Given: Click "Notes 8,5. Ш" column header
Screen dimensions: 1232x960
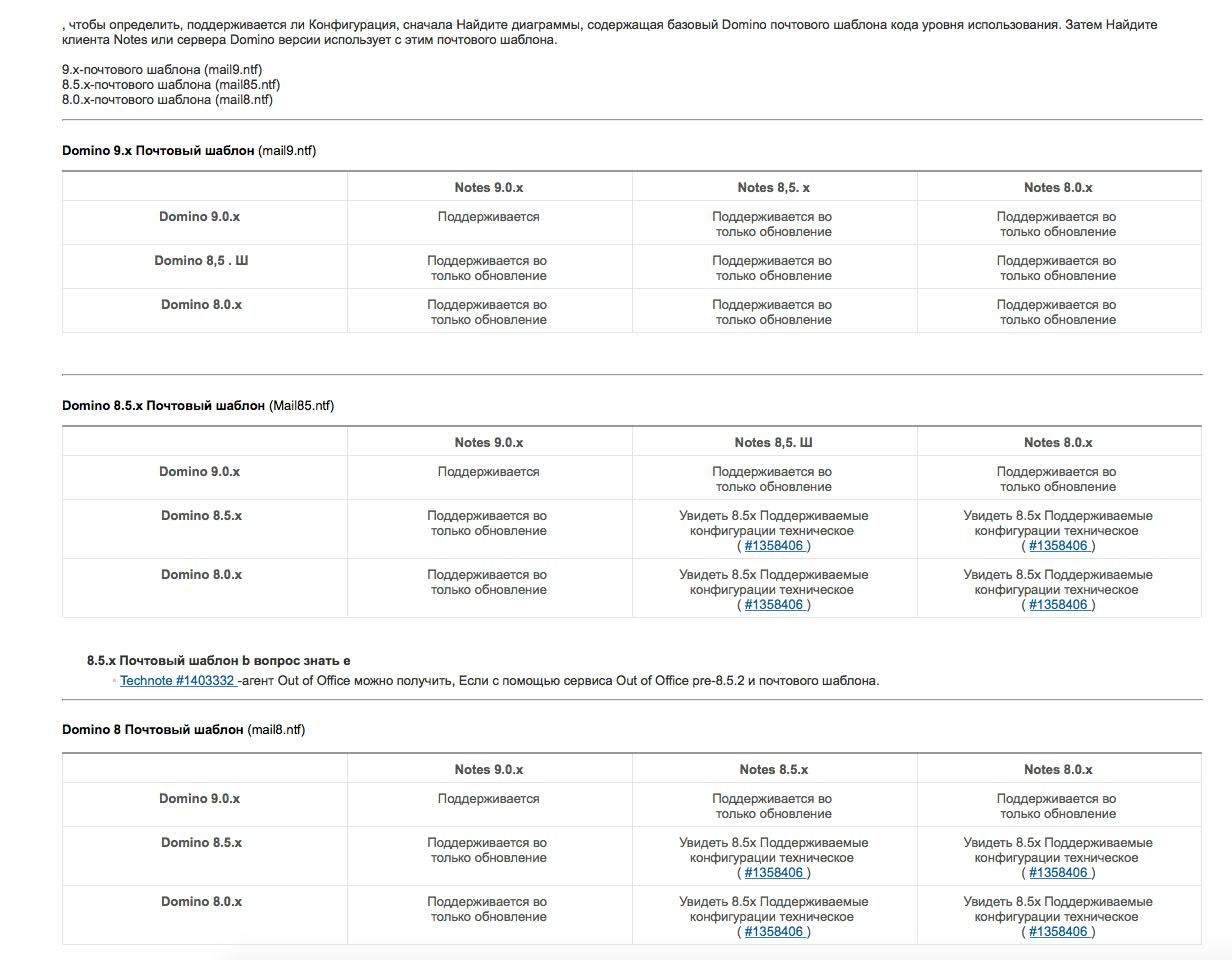Looking at the screenshot, I should point(774,443).
